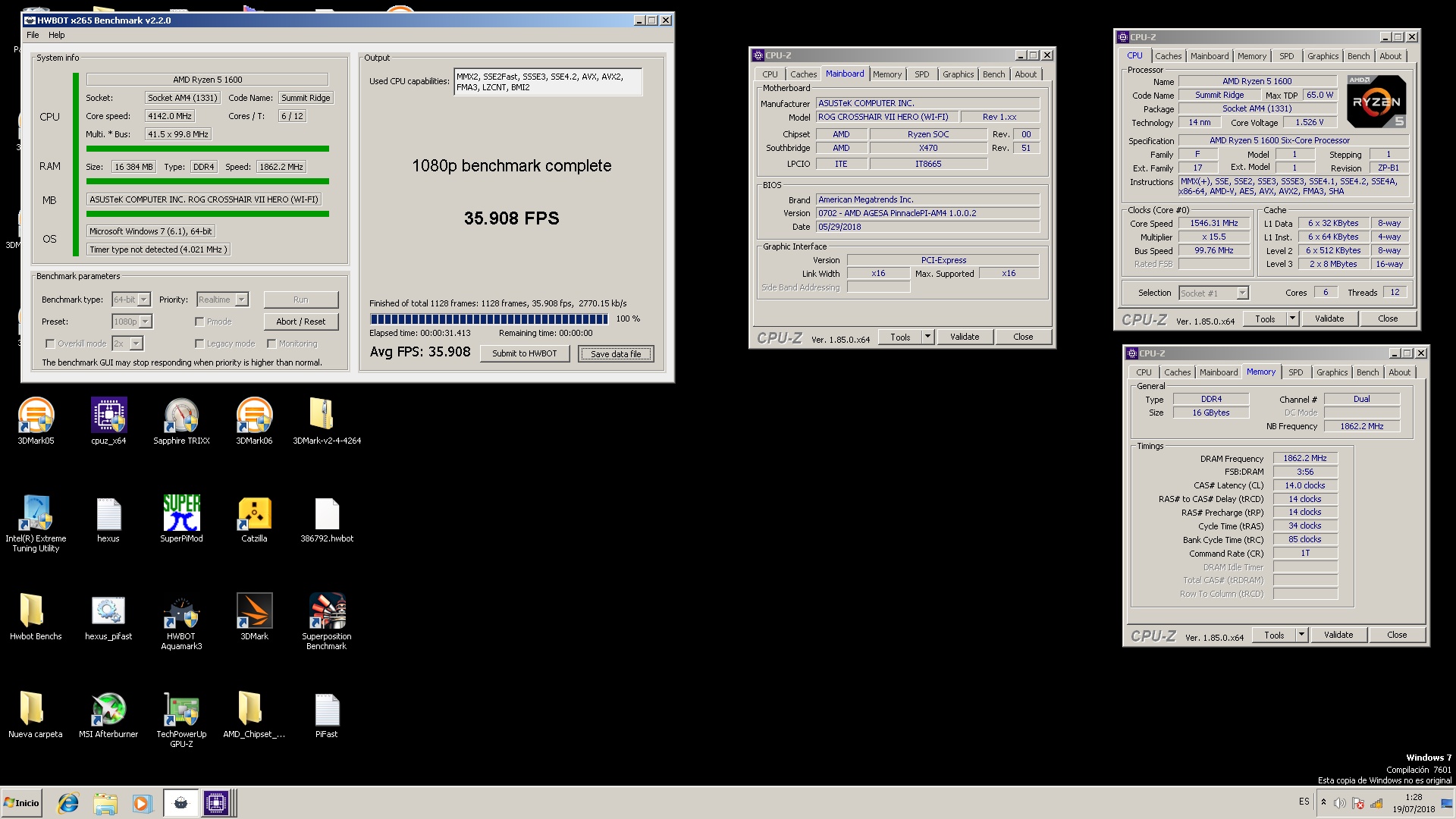
Task: Enable the Monitoring checkbox
Action: point(271,344)
